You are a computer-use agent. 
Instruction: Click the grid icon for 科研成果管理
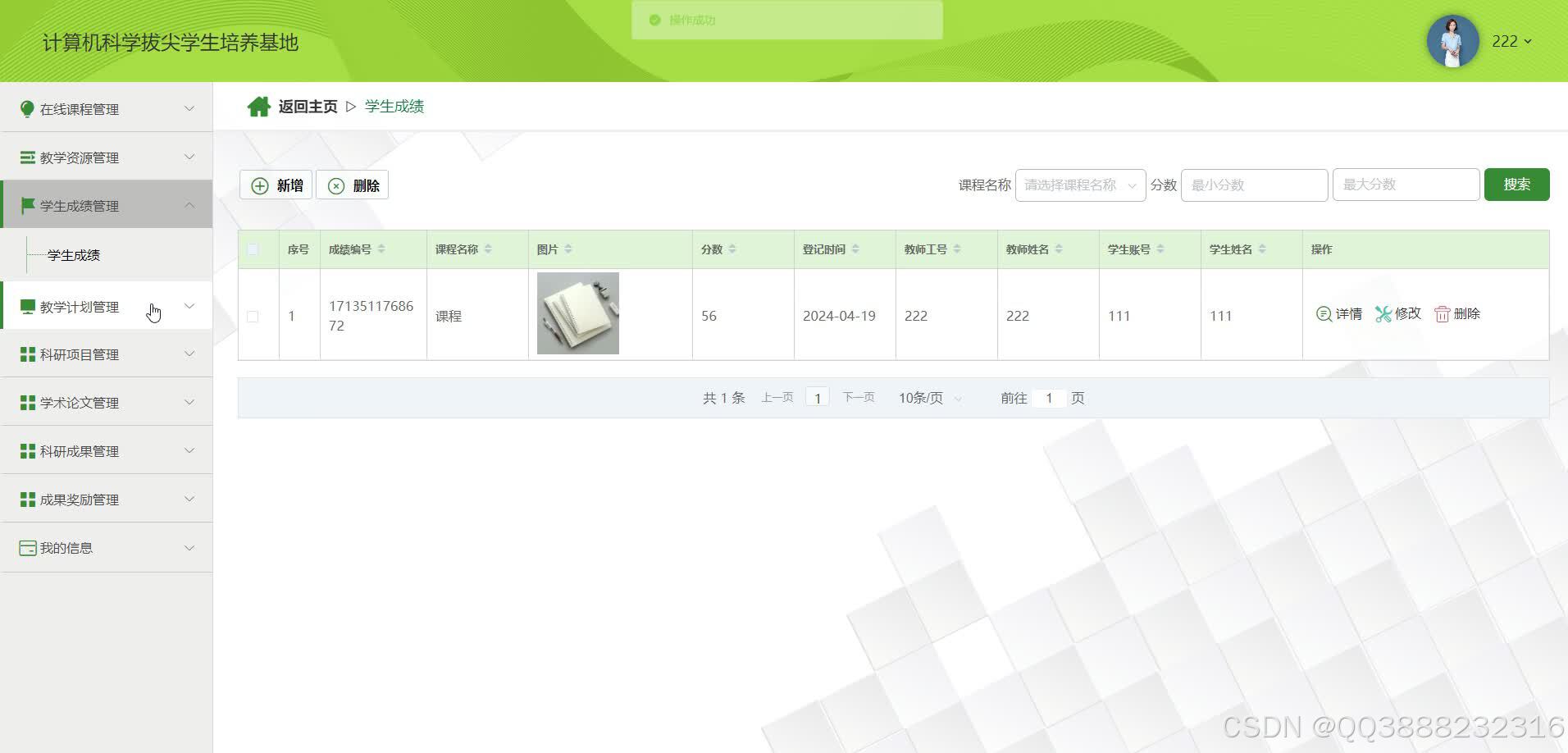pyautogui.click(x=27, y=451)
